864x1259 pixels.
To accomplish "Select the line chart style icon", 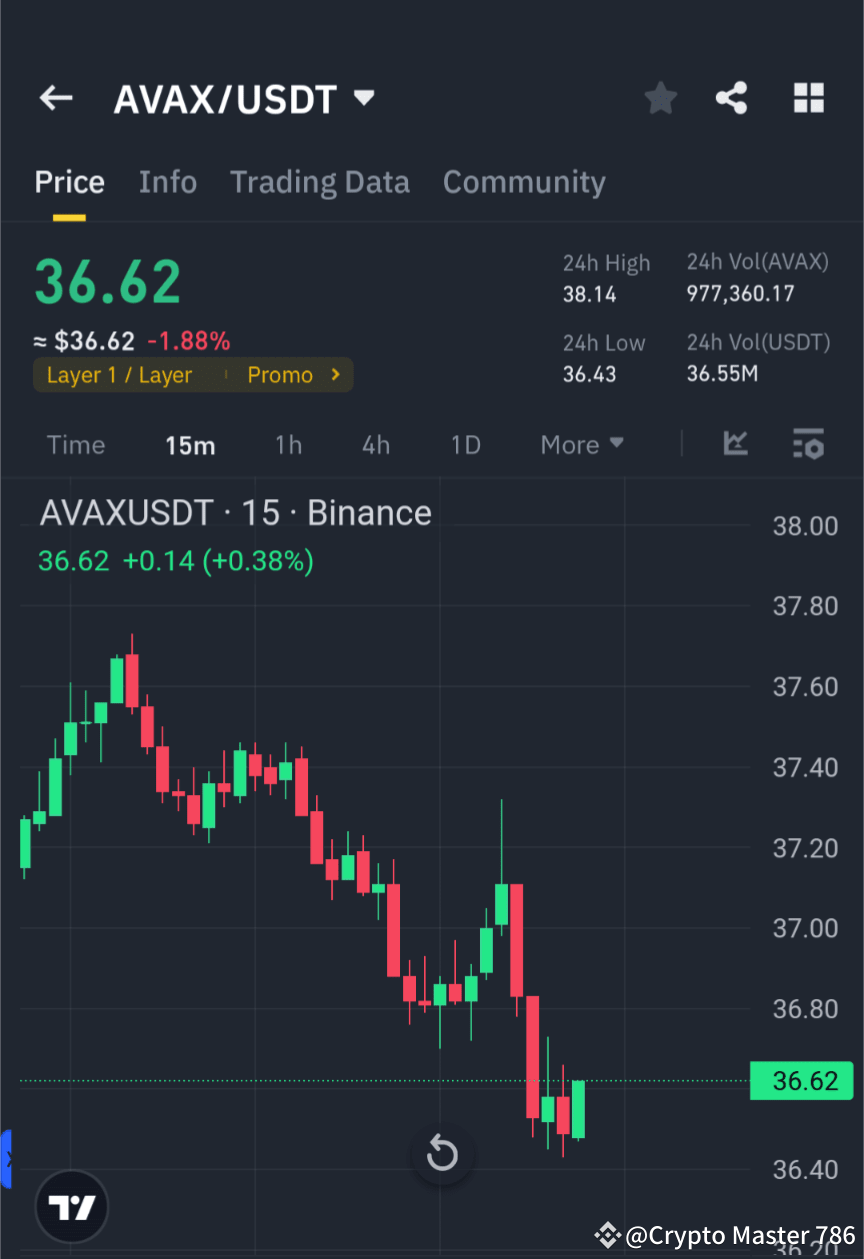I will (735, 445).
